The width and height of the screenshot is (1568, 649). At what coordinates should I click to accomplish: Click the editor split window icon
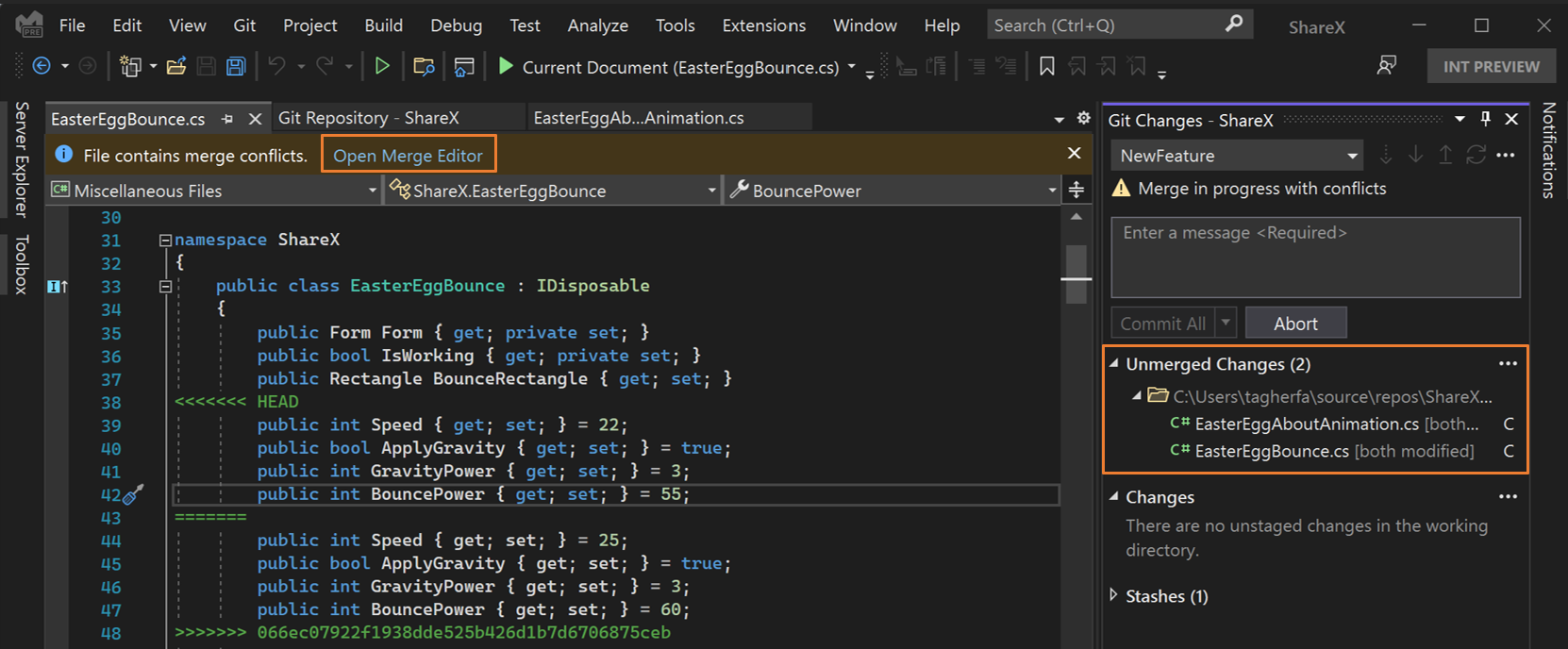pos(1076,191)
